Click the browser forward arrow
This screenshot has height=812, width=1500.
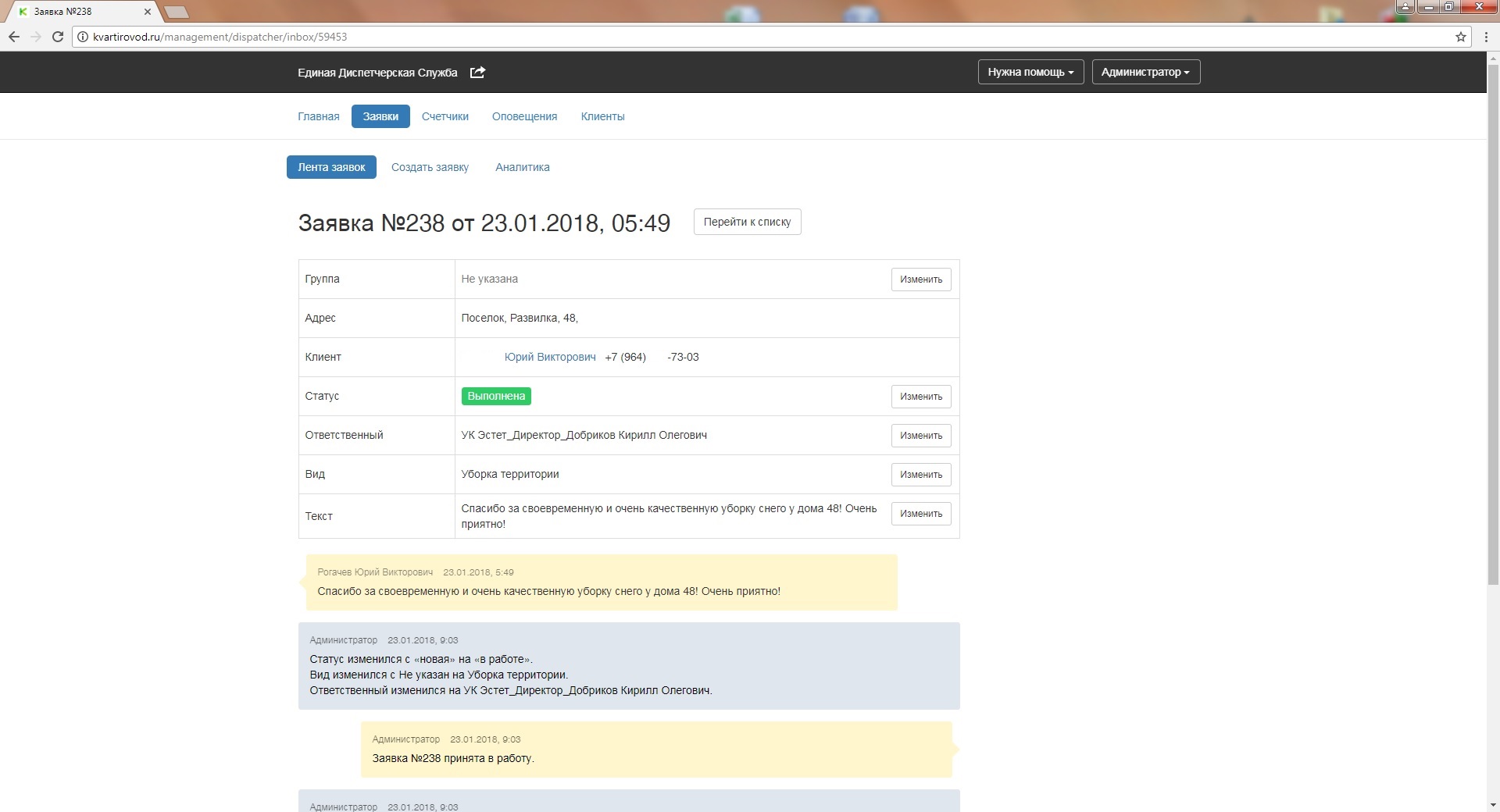point(36,37)
